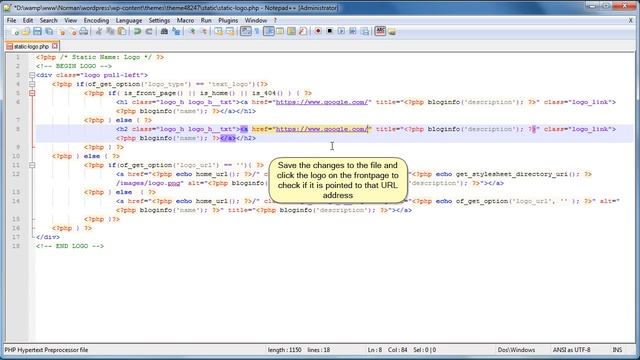Toggle synchronized horizontal scrolling

pyautogui.click(x=230, y=31)
